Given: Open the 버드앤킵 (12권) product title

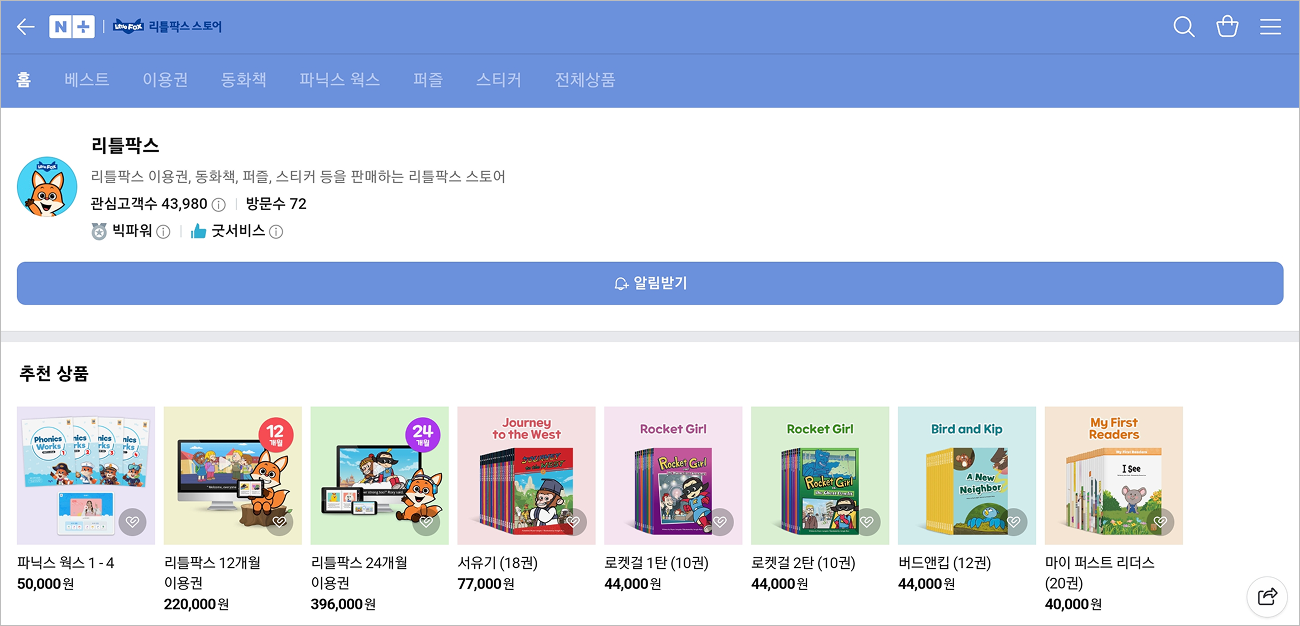Looking at the screenshot, I should (x=944, y=563).
